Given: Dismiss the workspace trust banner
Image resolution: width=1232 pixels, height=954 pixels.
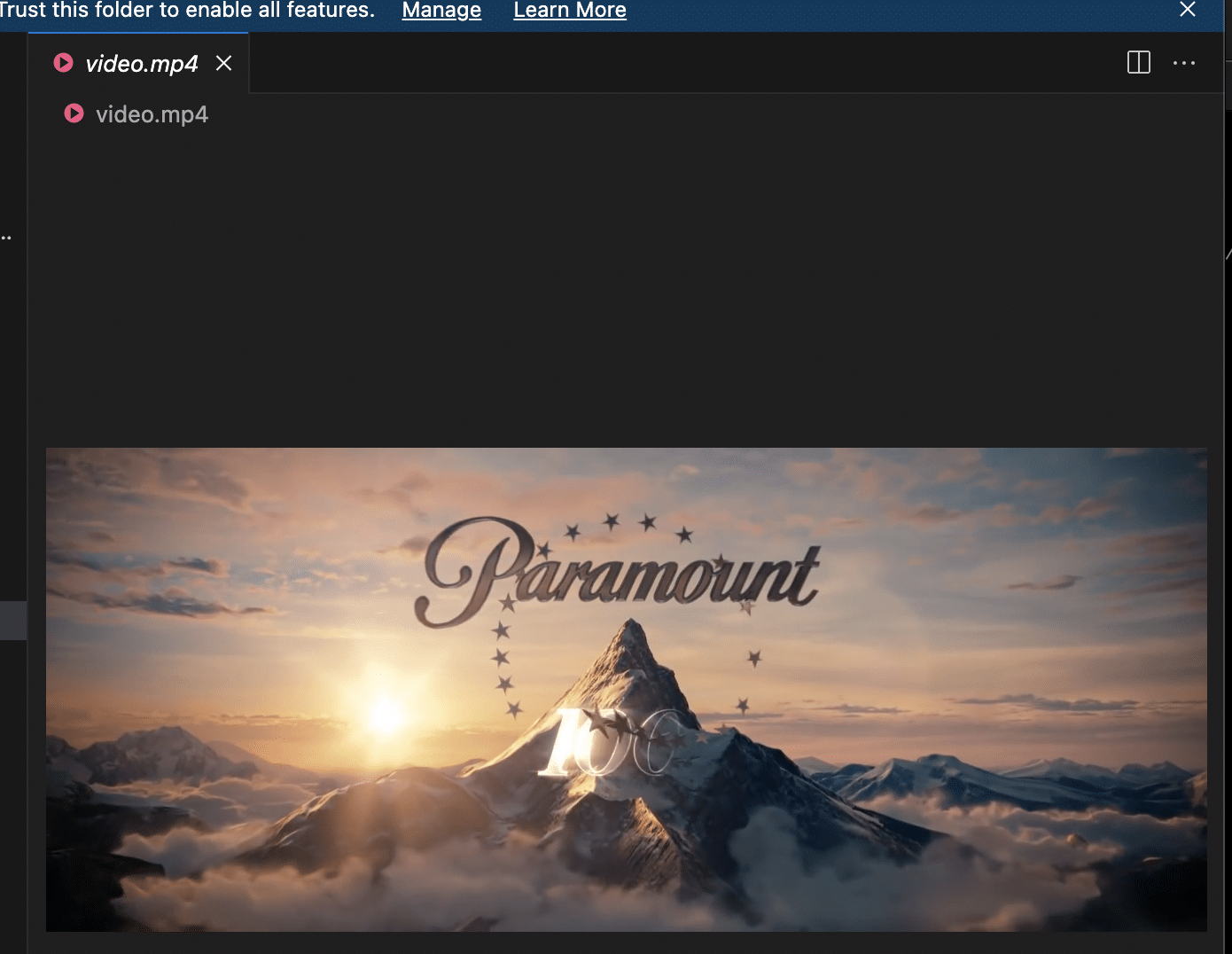Looking at the screenshot, I should (1188, 10).
